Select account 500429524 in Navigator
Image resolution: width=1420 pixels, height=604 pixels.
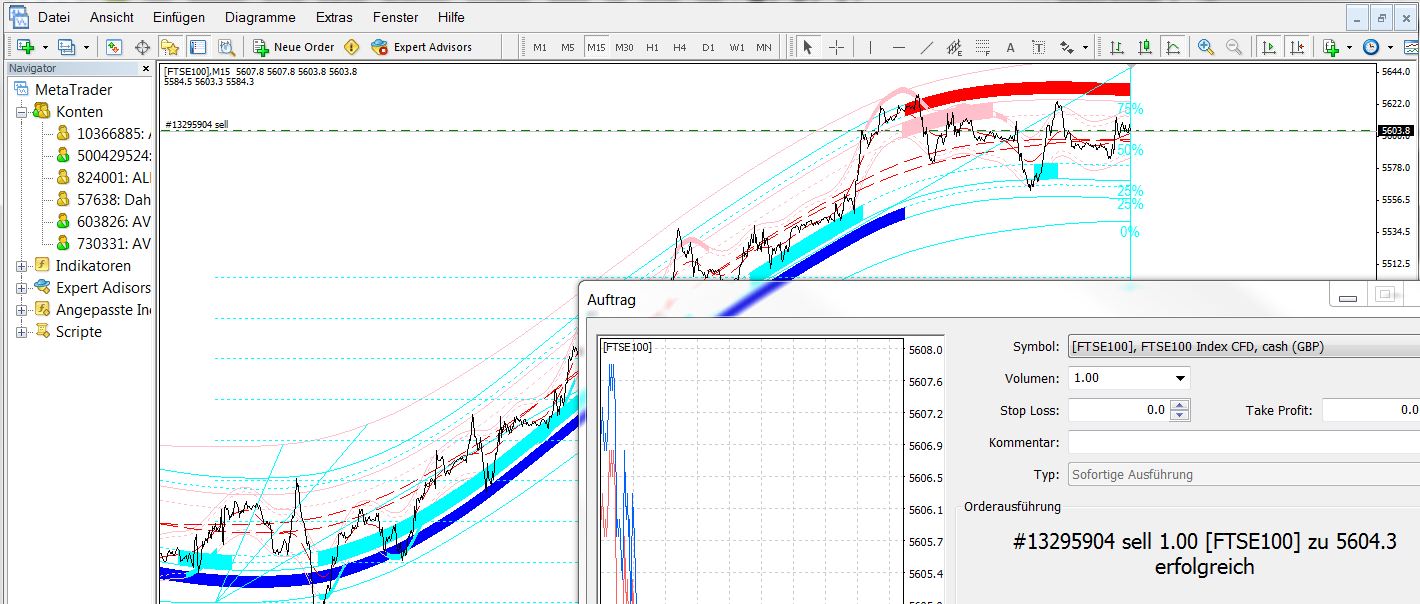point(103,156)
